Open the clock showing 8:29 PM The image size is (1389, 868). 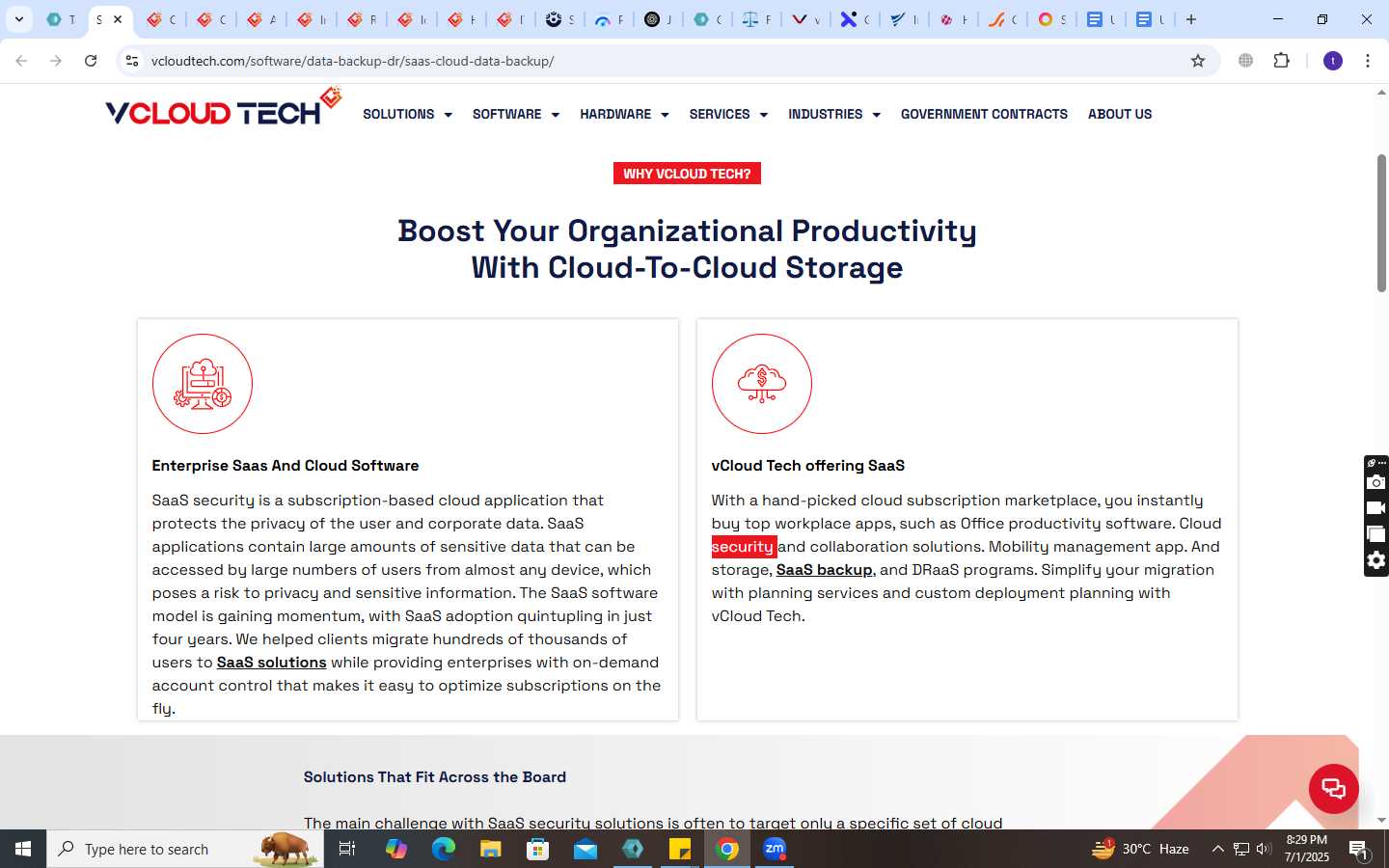pyautogui.click(x=1306, y=849)
